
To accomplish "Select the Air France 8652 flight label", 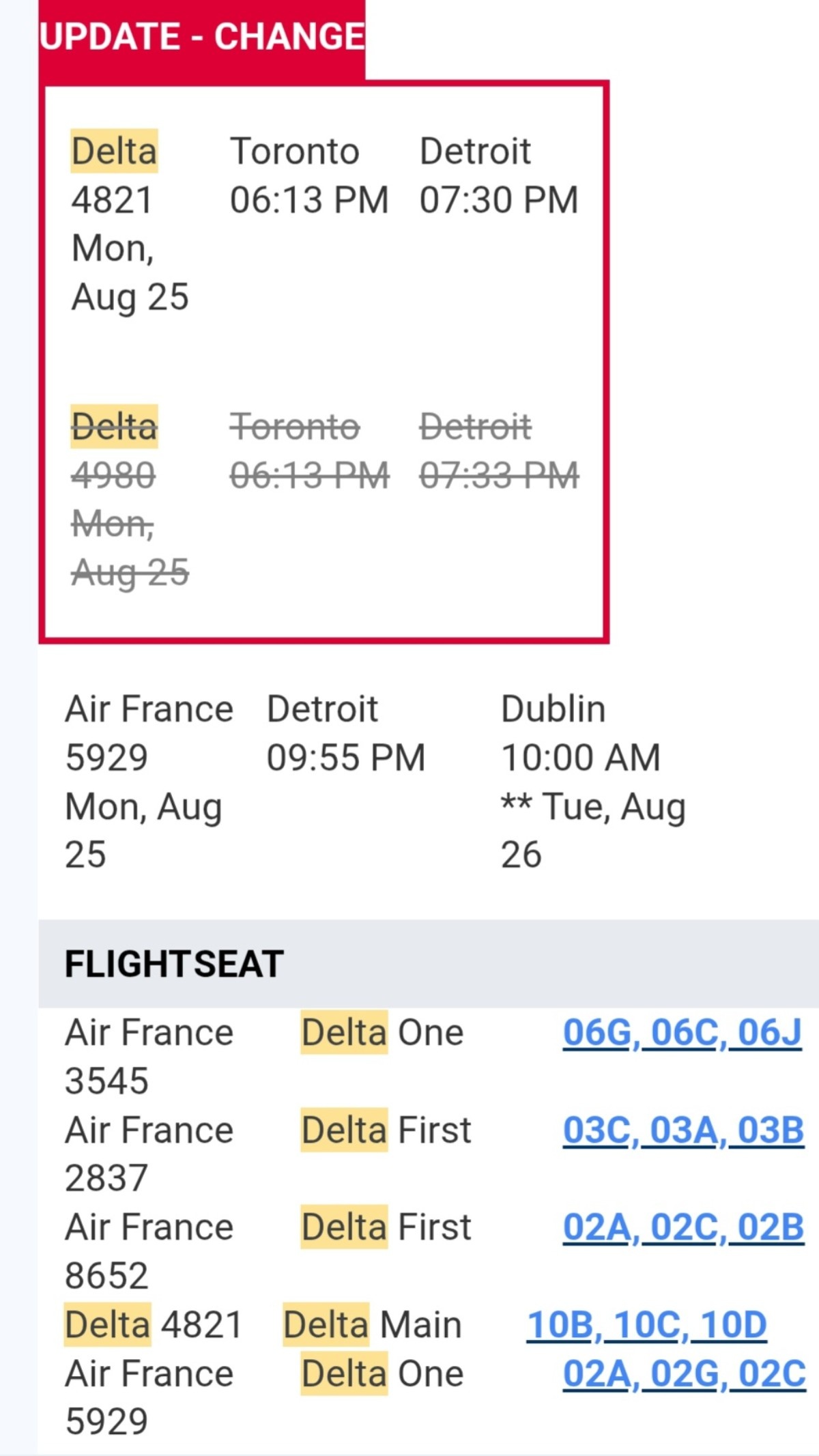I will point(149,1251).
